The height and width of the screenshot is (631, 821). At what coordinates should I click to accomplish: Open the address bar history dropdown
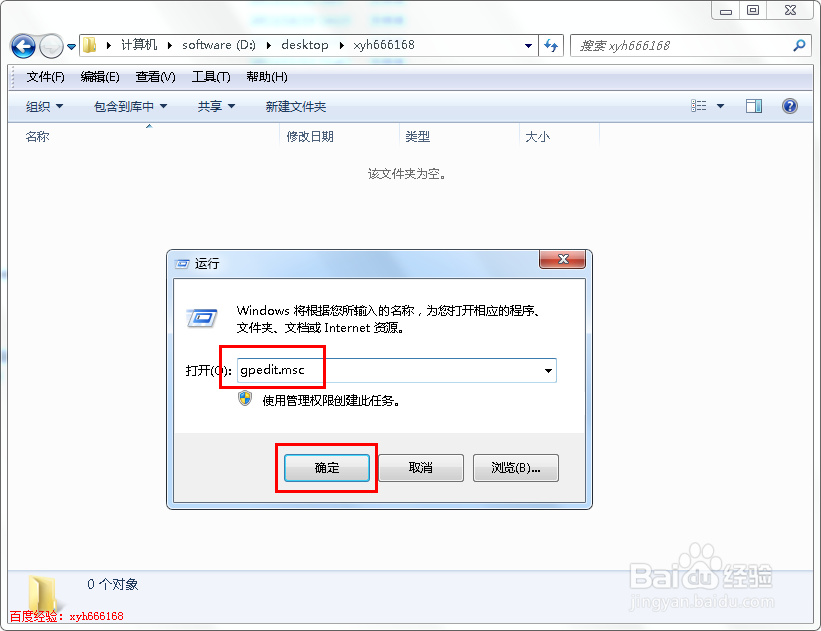(528, 45)
